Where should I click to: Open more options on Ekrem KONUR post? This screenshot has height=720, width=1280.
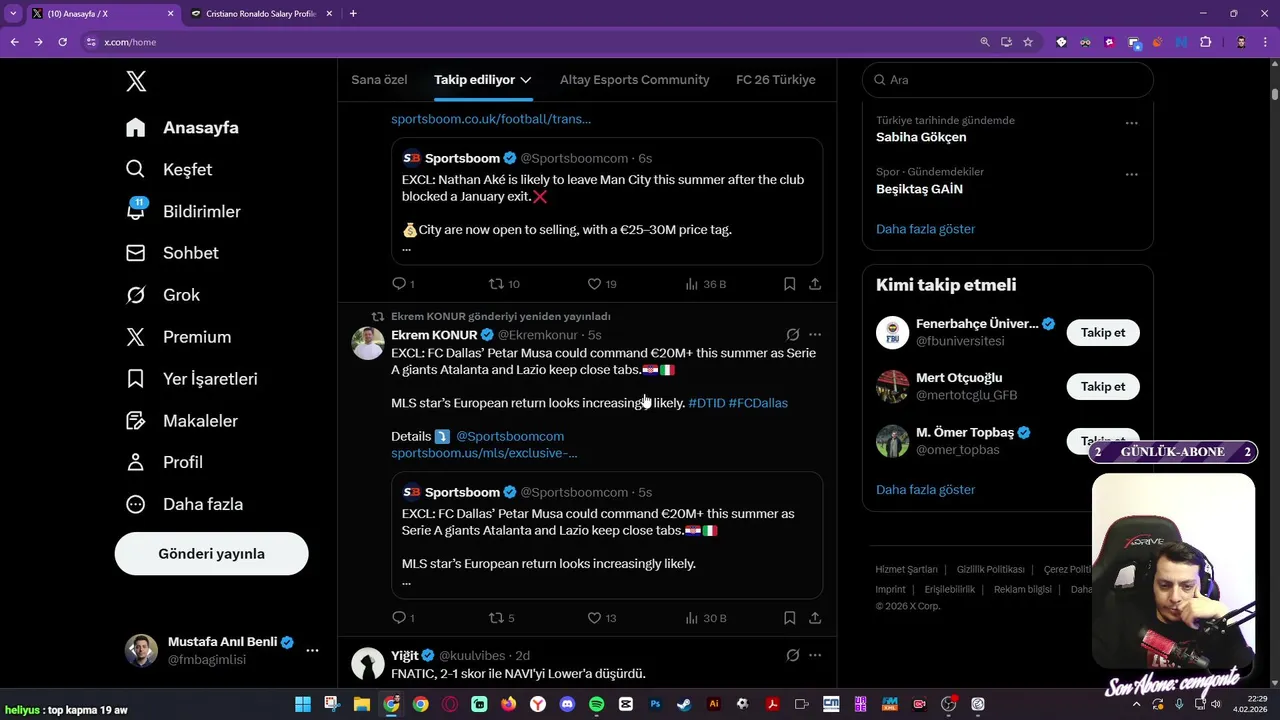pos(815,335)
